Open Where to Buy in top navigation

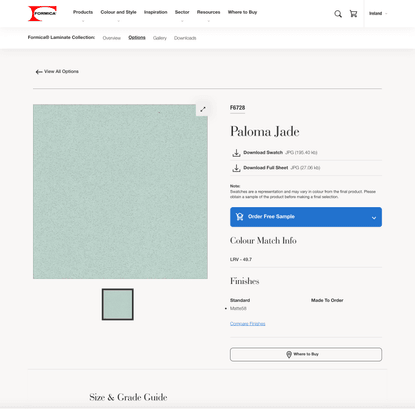[x=242, y=12]
